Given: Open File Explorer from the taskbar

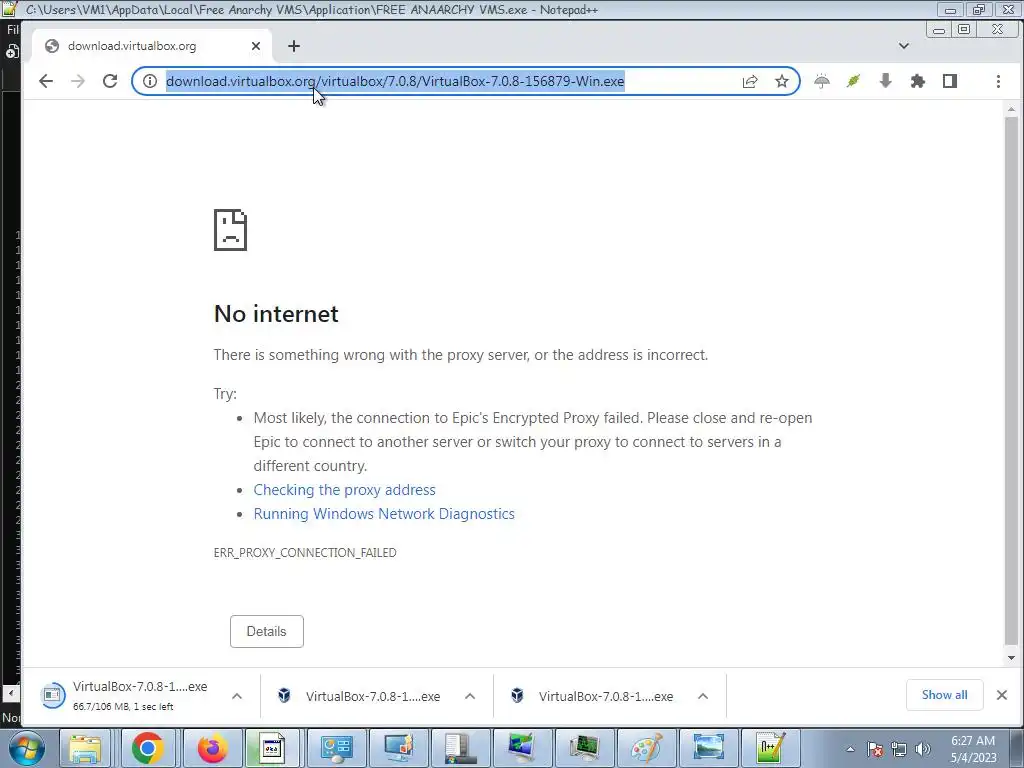Looking at the screenshot, I should [x=85, y=748].
